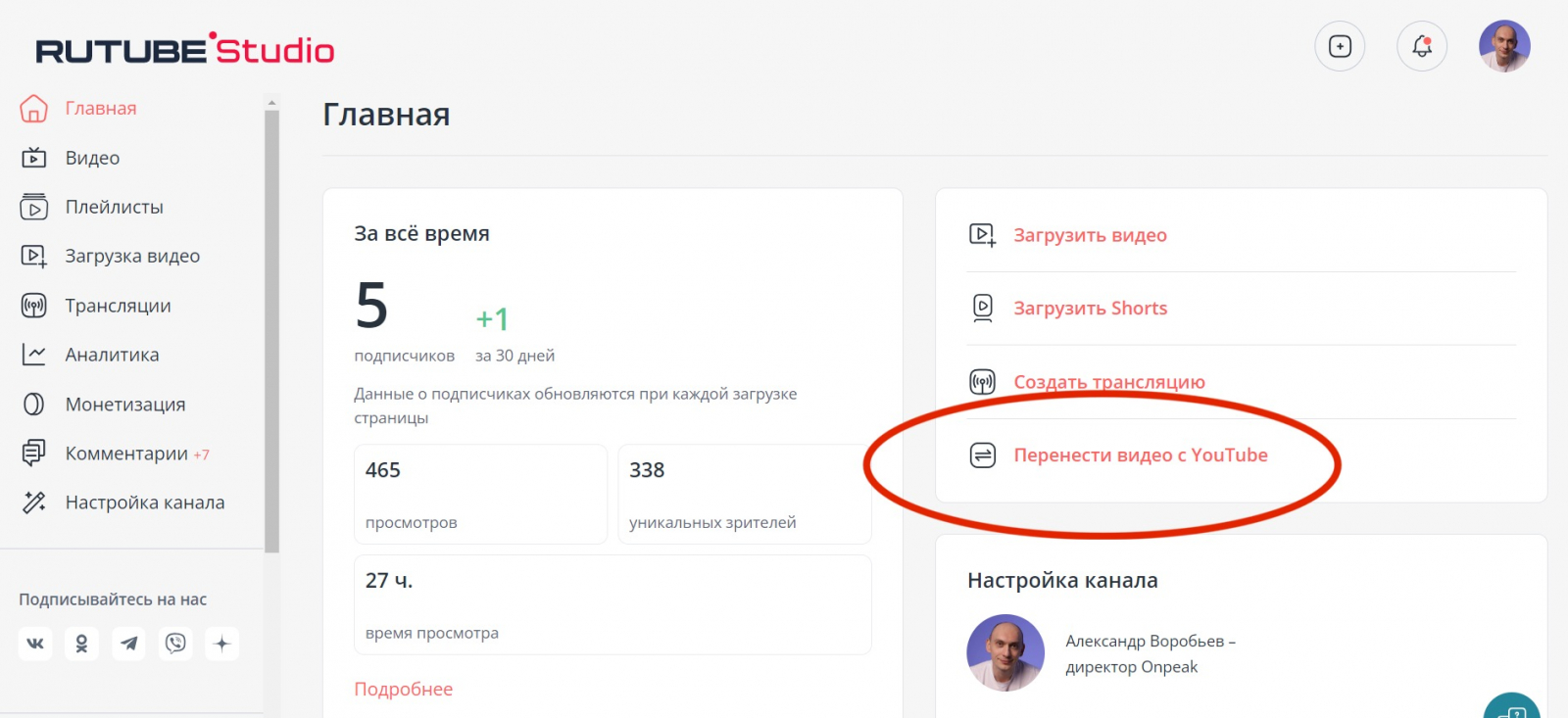Open the Telegram social link icon
The width and height of the screenshot is (1568, 718).
[x=128, y=644]
